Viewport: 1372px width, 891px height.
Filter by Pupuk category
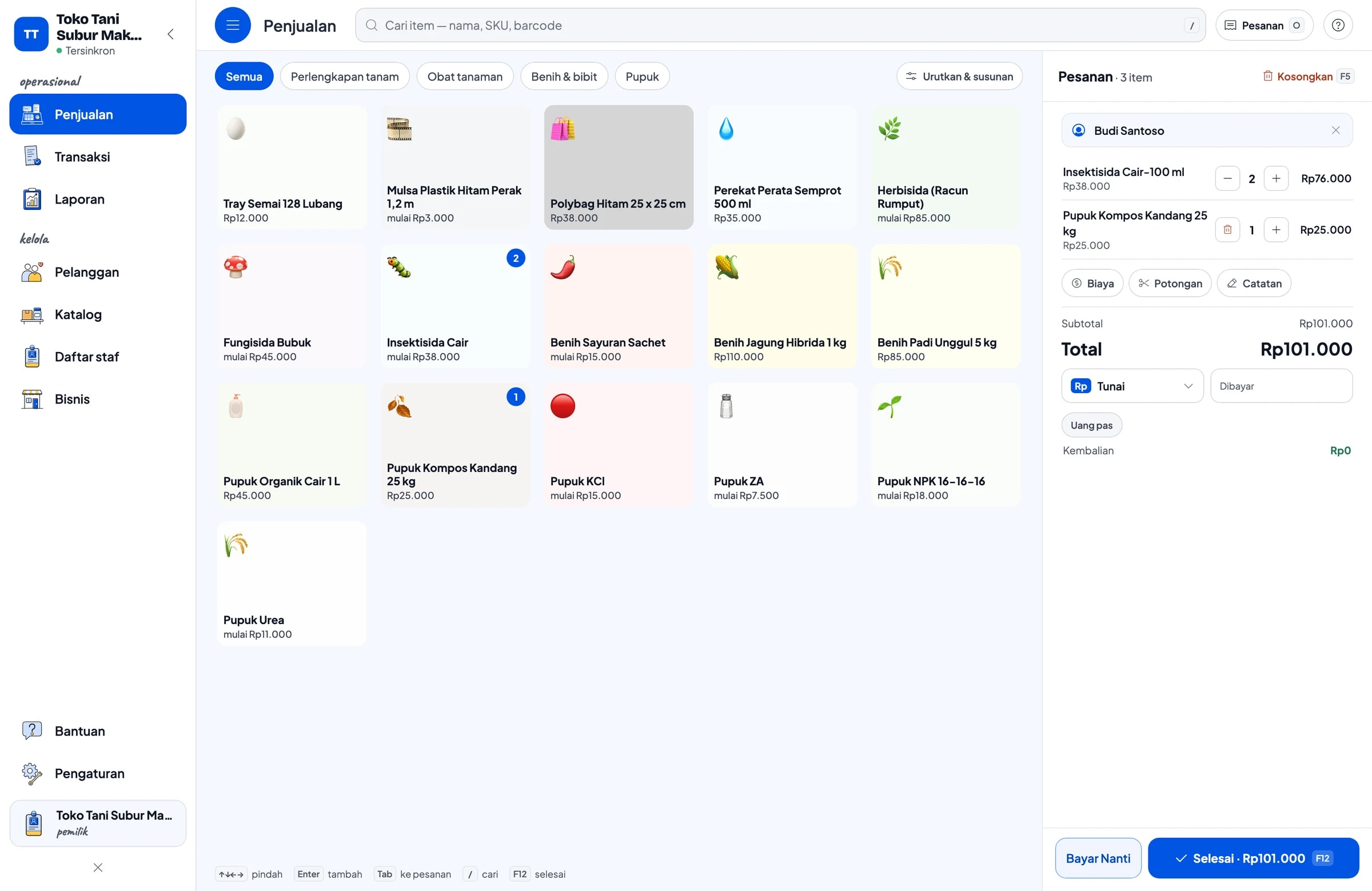click(x=641, y=77)
